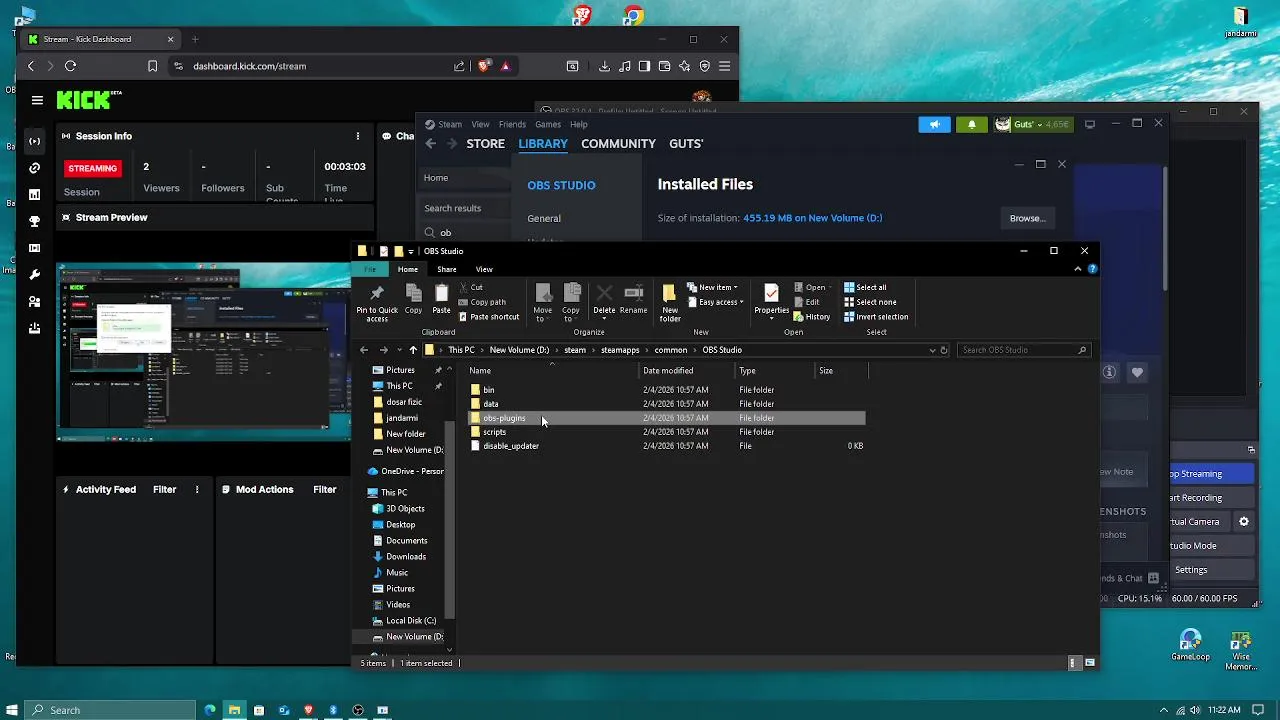The image size is (1280, 720).
Task: Open the Steam LIBRARY tab
Action: [x=543, y=144]
